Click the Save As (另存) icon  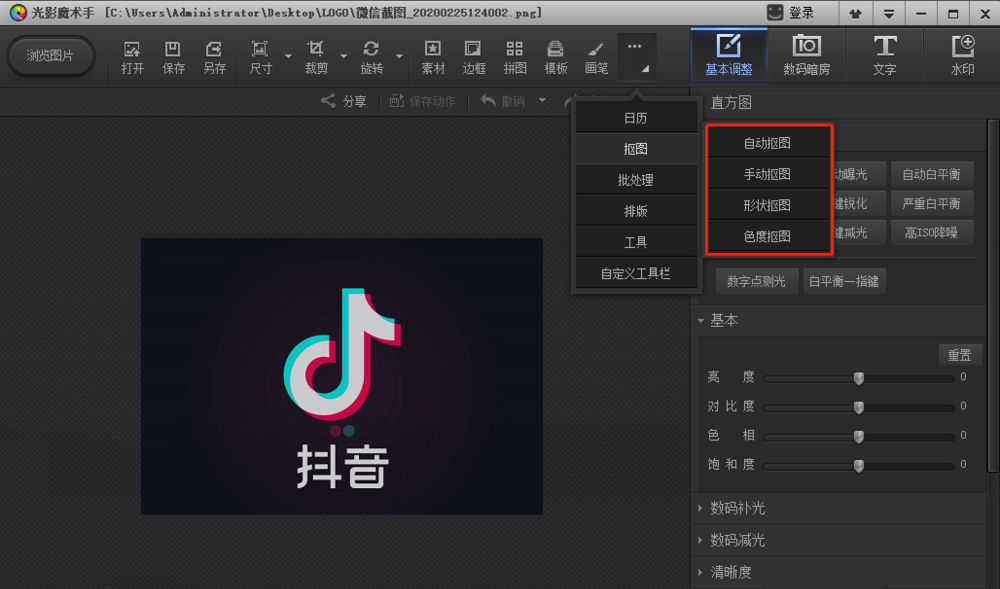[x=214, y=56]
